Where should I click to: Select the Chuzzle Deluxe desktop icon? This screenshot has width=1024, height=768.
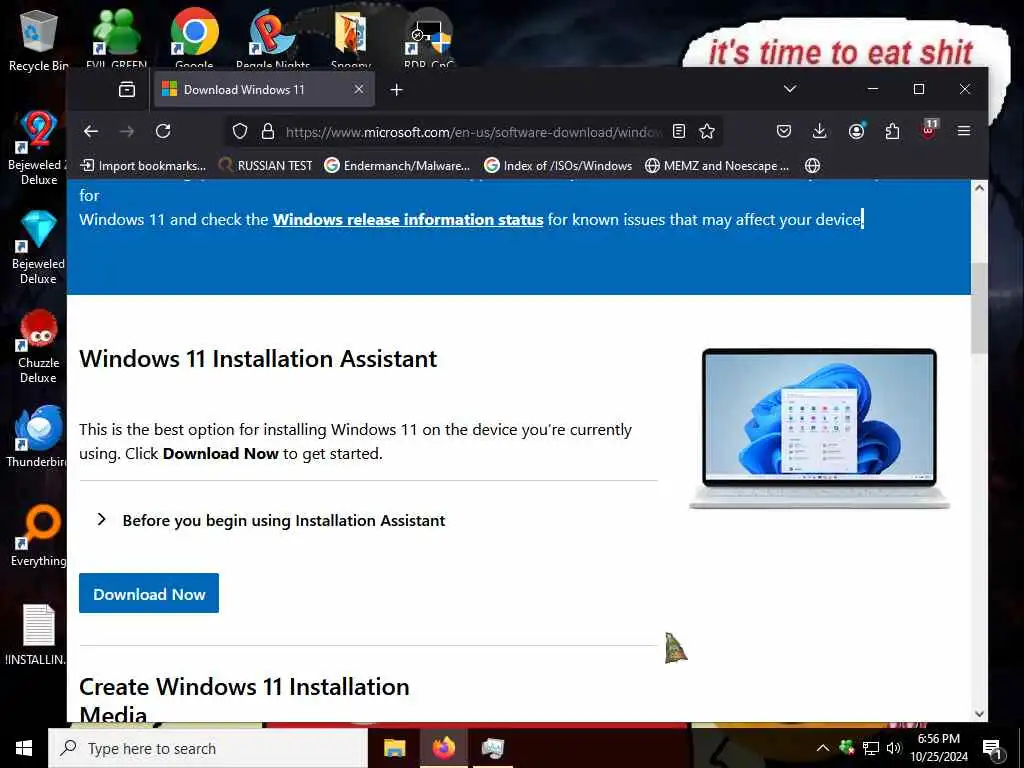click(39, 347)
